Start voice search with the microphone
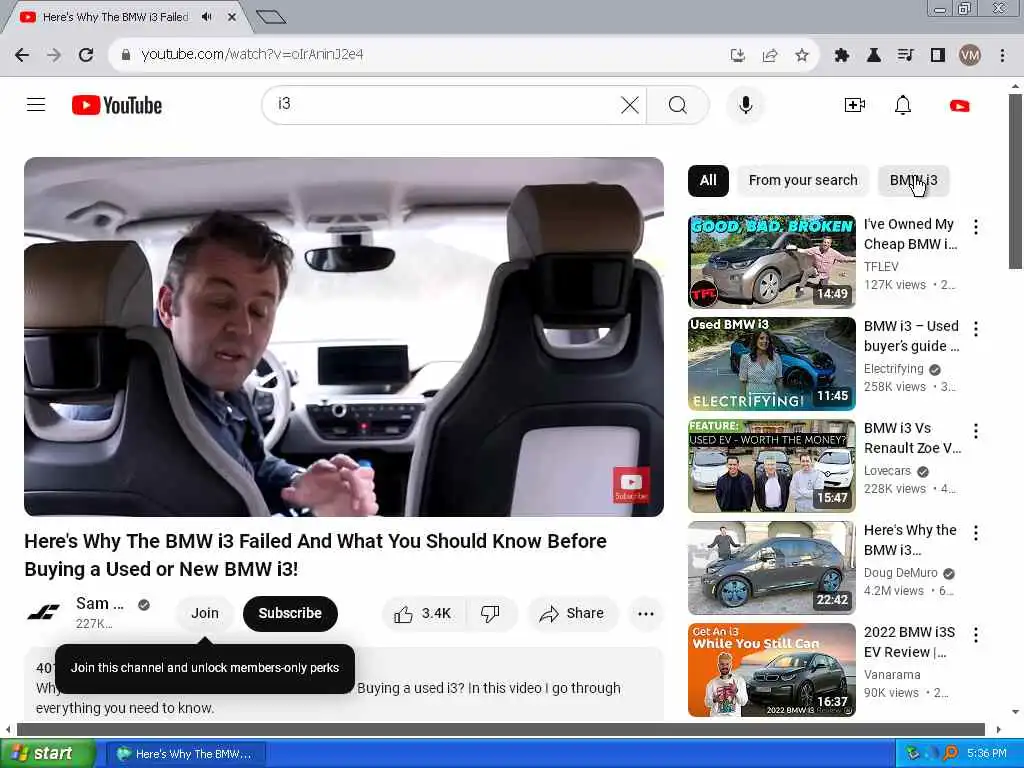Image resolution: width=1024 pixels, height=768 pixels. 745,104
